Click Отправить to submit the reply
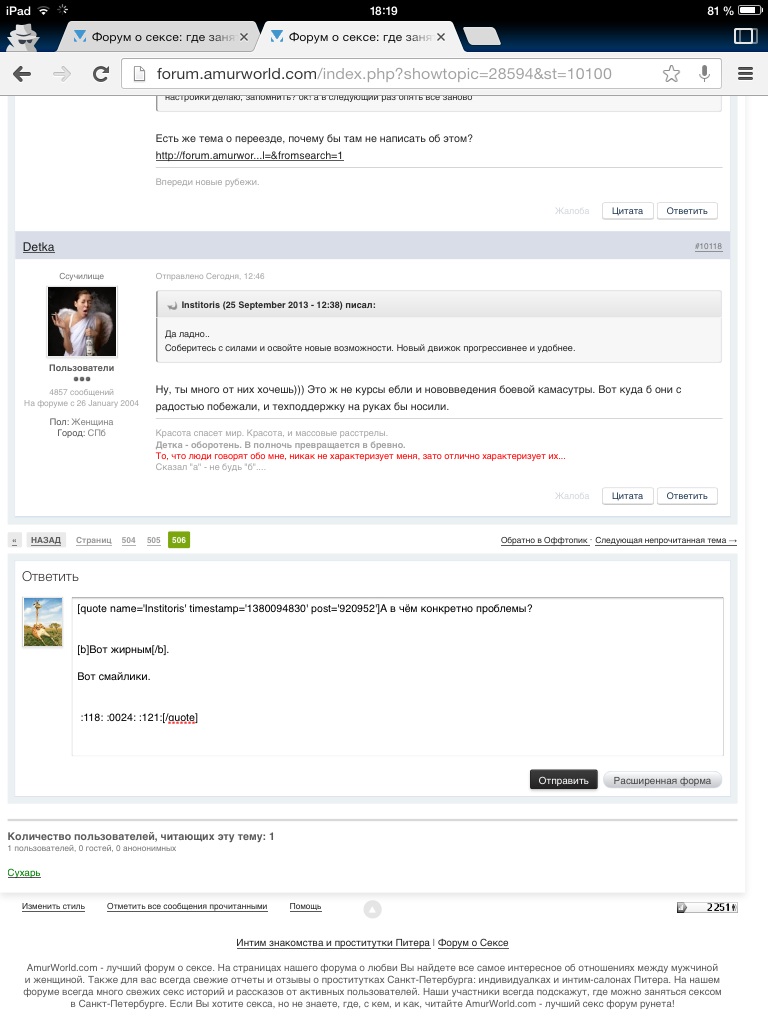The width and height of the screenshot is (768, 1024). tap(563, 780)
